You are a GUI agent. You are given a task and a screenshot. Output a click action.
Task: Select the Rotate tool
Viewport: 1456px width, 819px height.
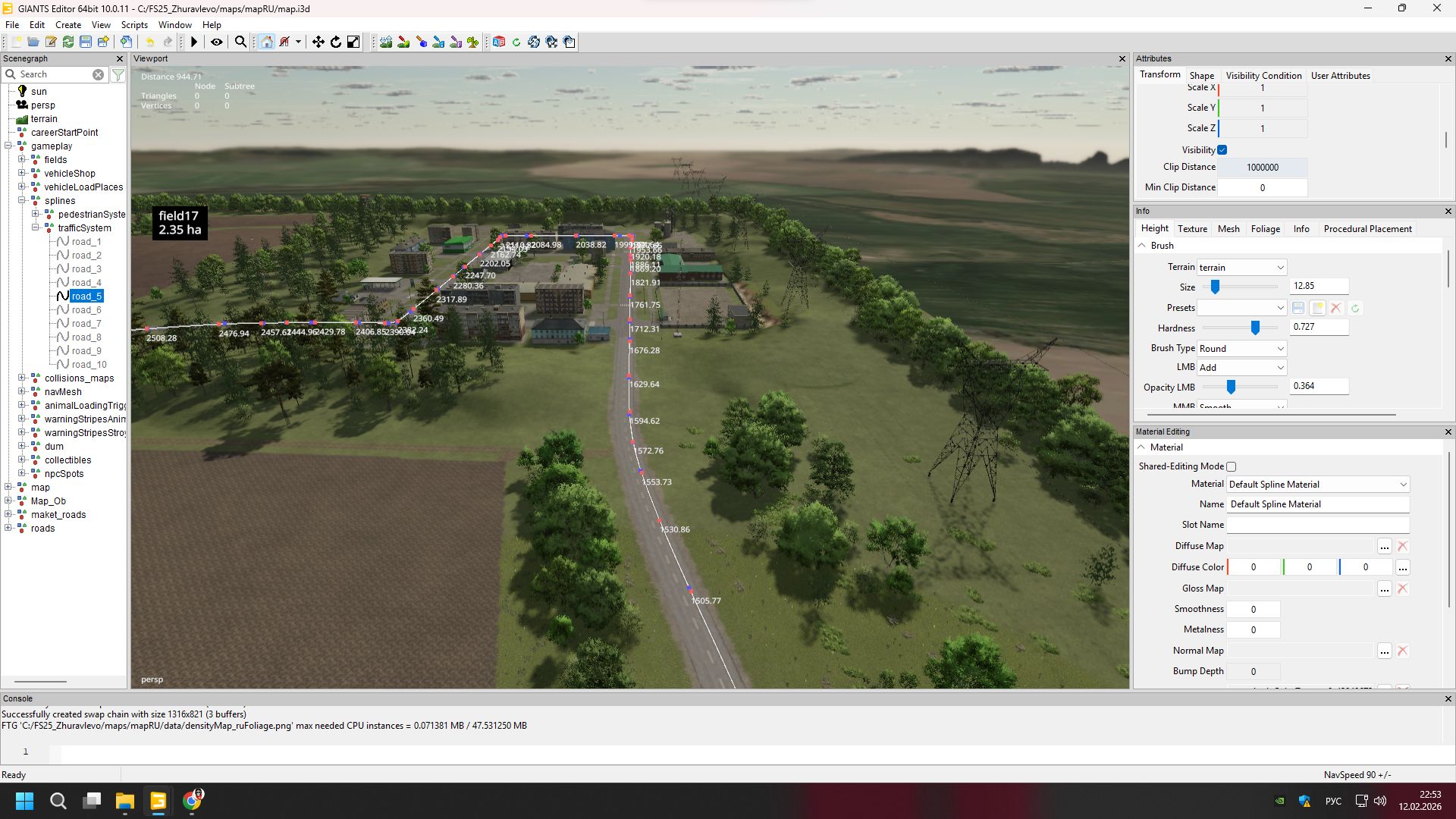335,42
